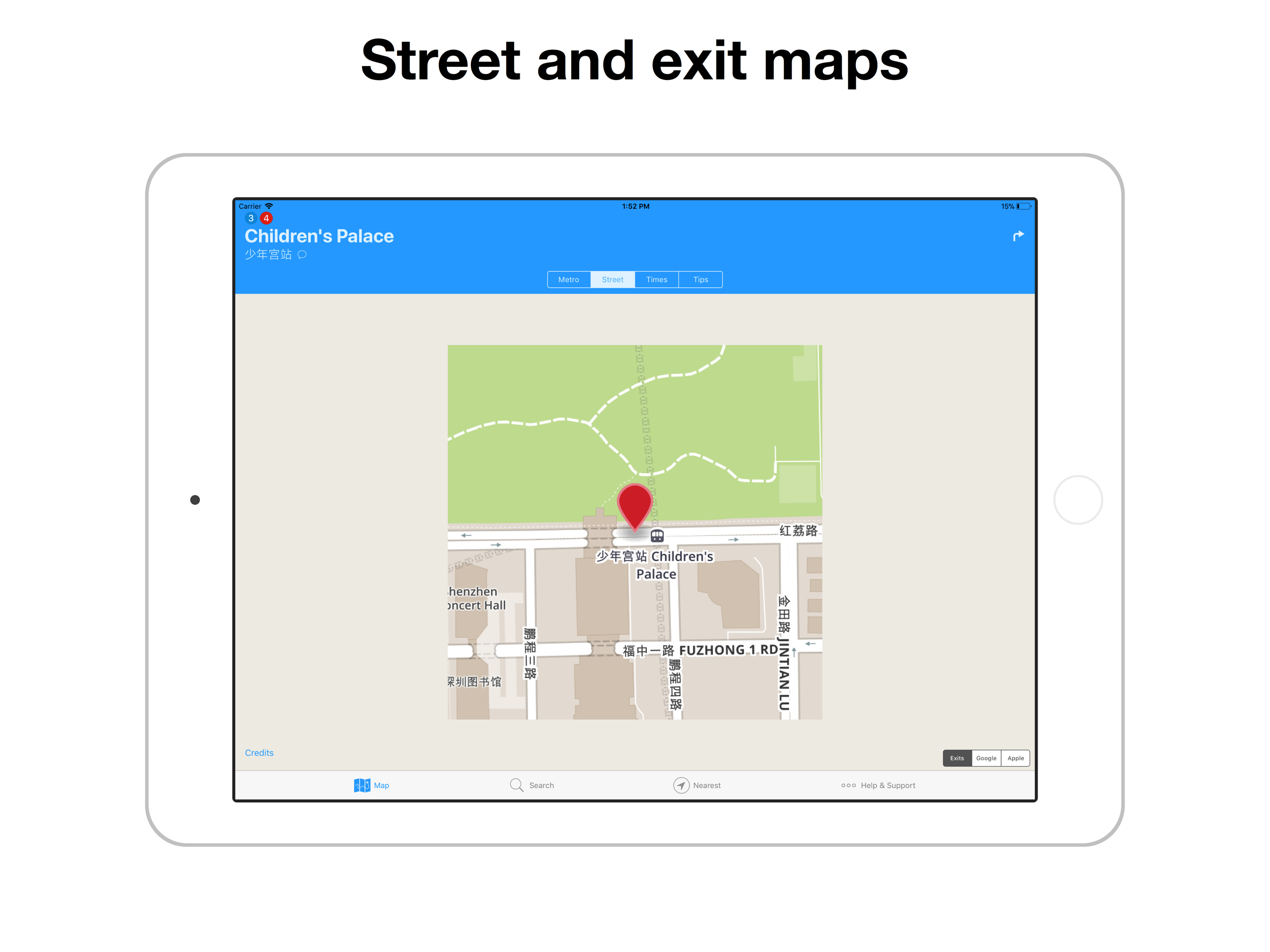1270x952 pixels.
Task: Tap the metro station icon on map
Action: tap(657, 535)
